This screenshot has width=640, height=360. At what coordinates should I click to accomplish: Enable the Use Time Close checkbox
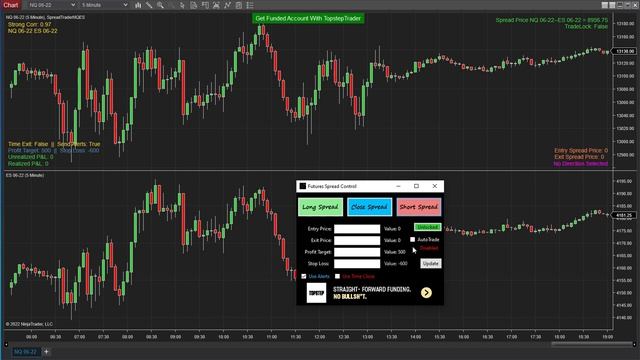[x=337, y=276]
